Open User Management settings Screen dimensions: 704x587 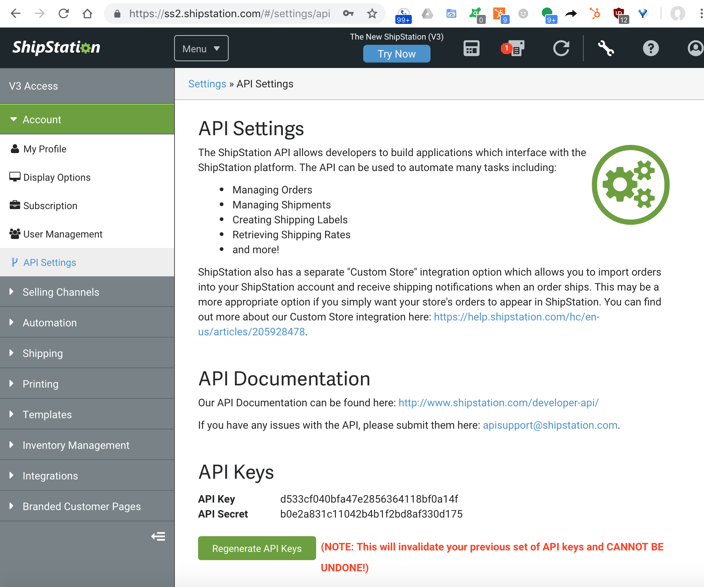pos(87,234)
